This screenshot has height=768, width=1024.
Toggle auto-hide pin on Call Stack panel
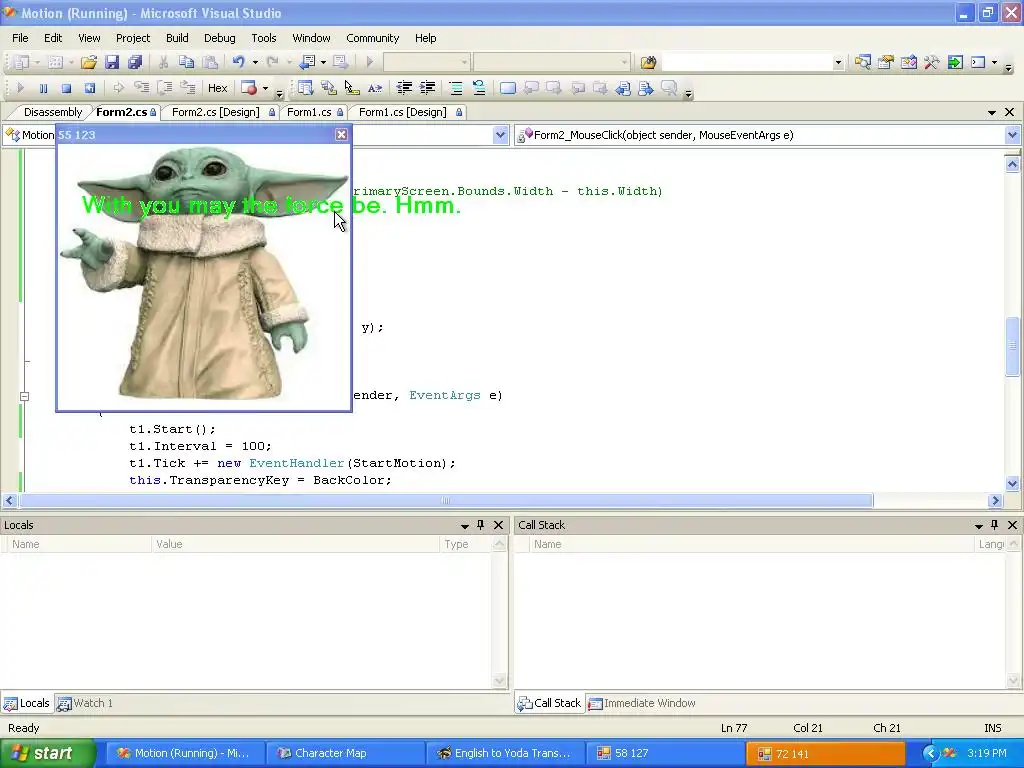[x=995, y=525]
